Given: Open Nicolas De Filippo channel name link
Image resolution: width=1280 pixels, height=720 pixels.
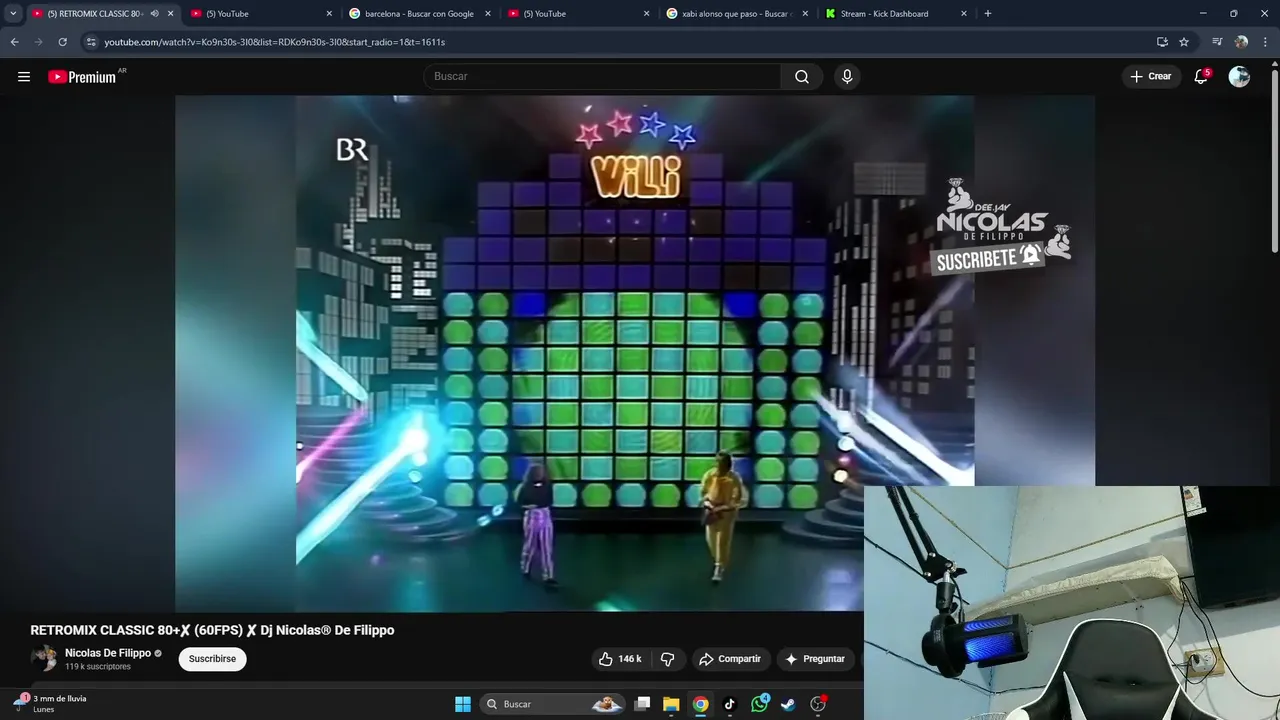Looking at the screenshot, I should (x=108, y=653).
